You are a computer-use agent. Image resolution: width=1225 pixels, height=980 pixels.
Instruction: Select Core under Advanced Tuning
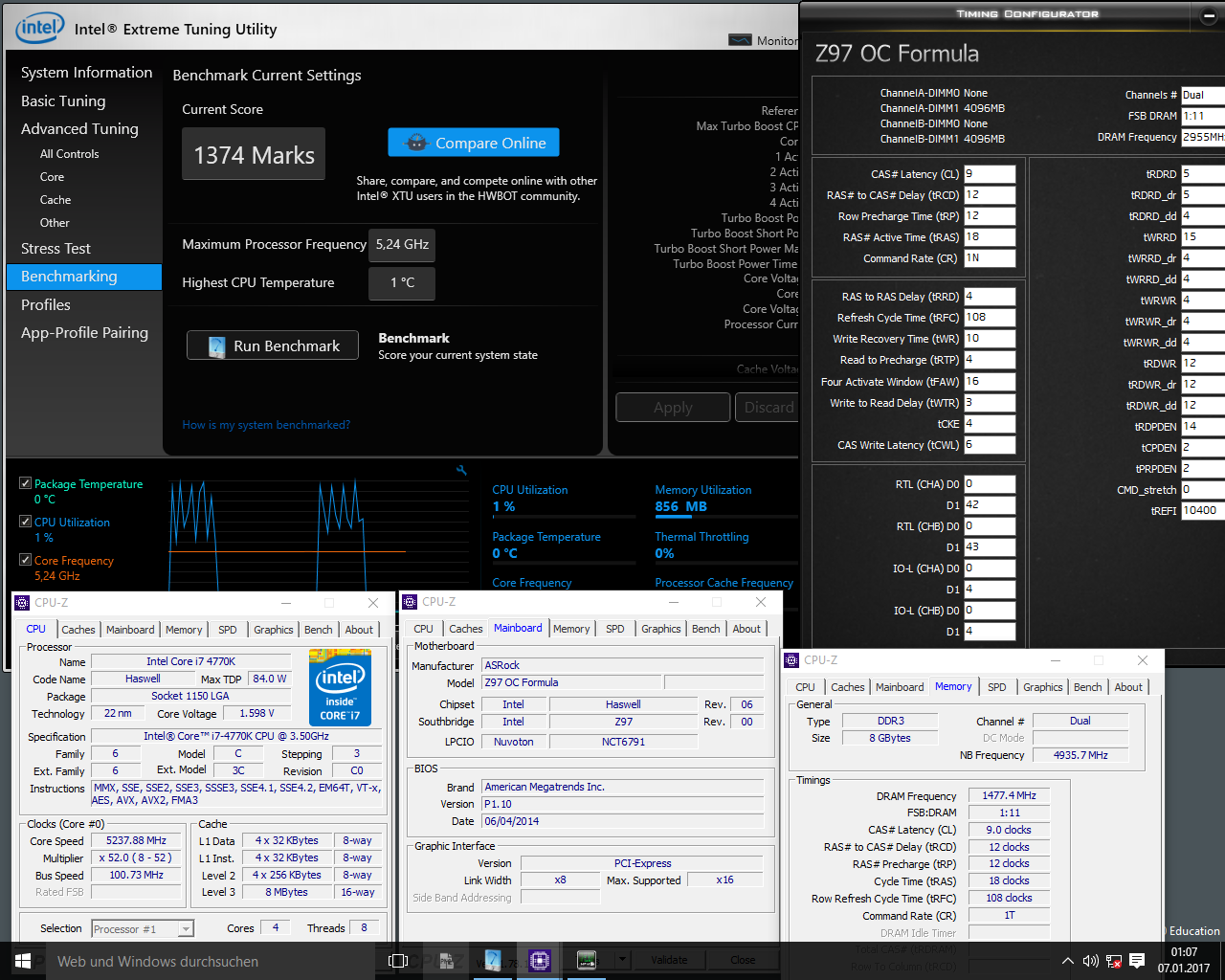click(52, 177)
